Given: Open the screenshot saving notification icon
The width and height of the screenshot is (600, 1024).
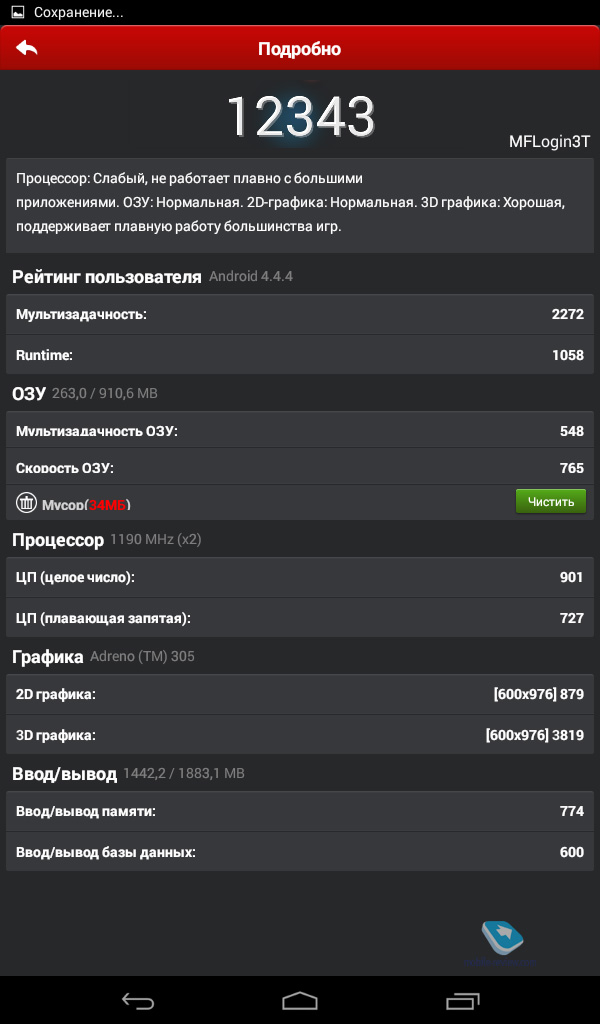Looking at the screenshot, I should click(x=18, y=12).
